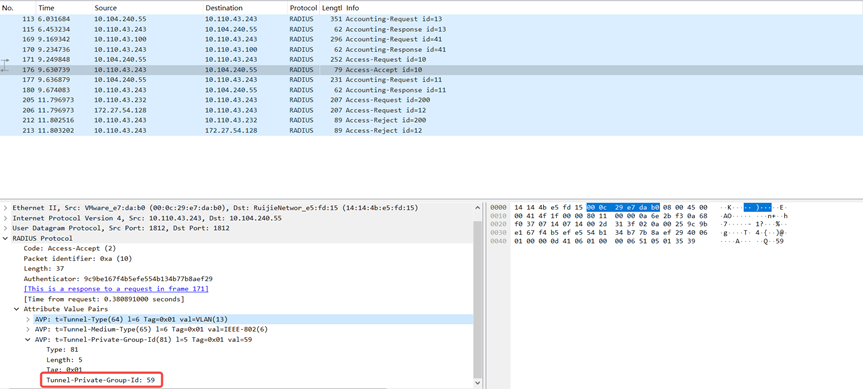Click hex offset row 0020
Screen dimensions: 863x389
coord(498,224)
